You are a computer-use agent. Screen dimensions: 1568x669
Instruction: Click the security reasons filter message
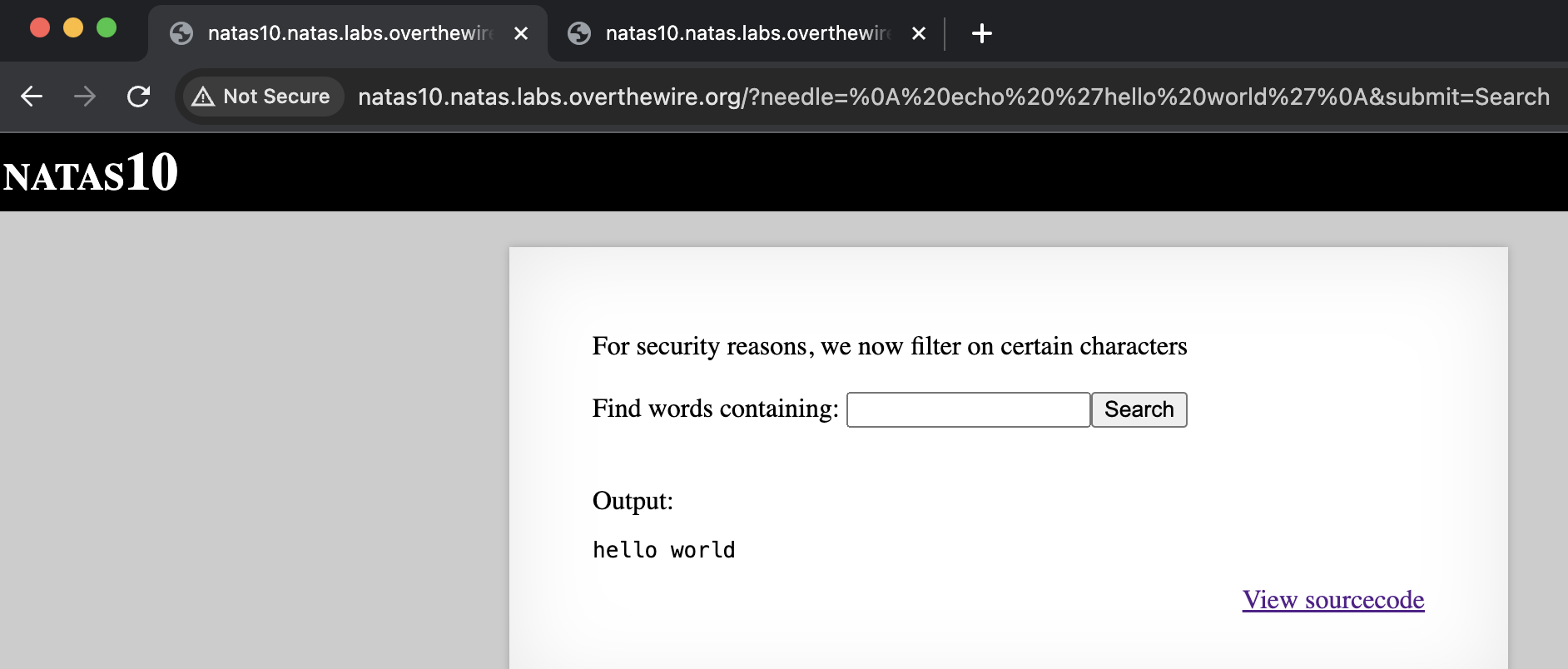(x=890, y=346)
